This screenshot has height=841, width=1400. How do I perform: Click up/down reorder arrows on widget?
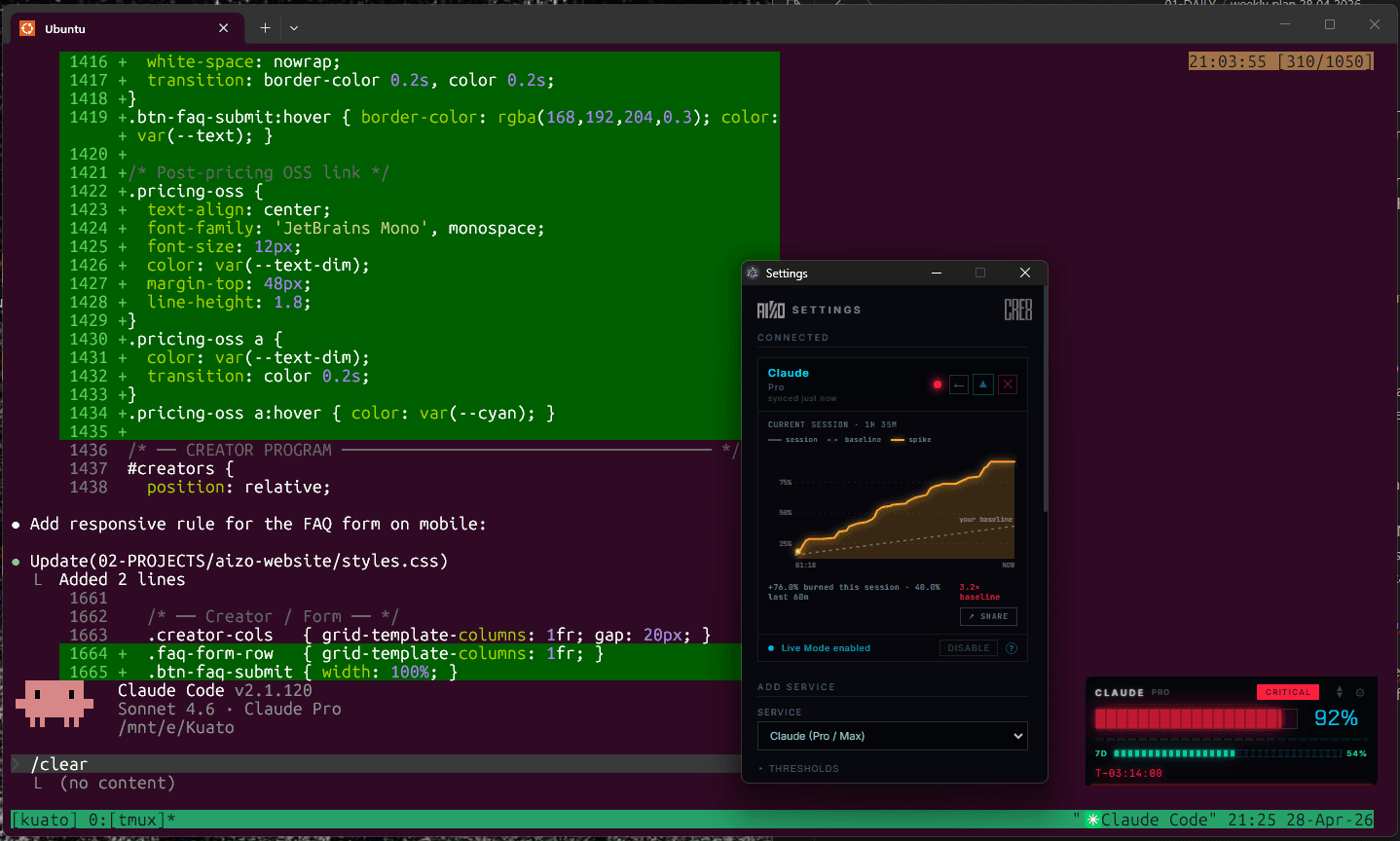1340,692
